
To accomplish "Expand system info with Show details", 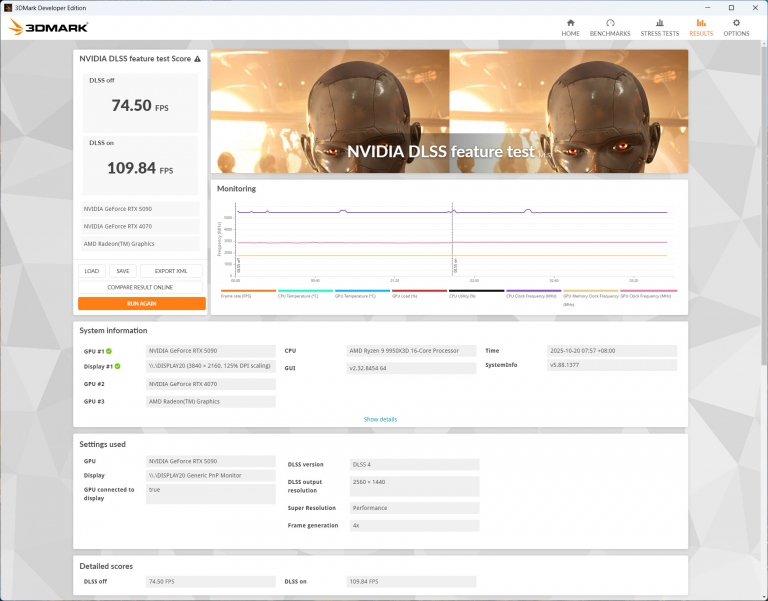I will coord(380,419).
